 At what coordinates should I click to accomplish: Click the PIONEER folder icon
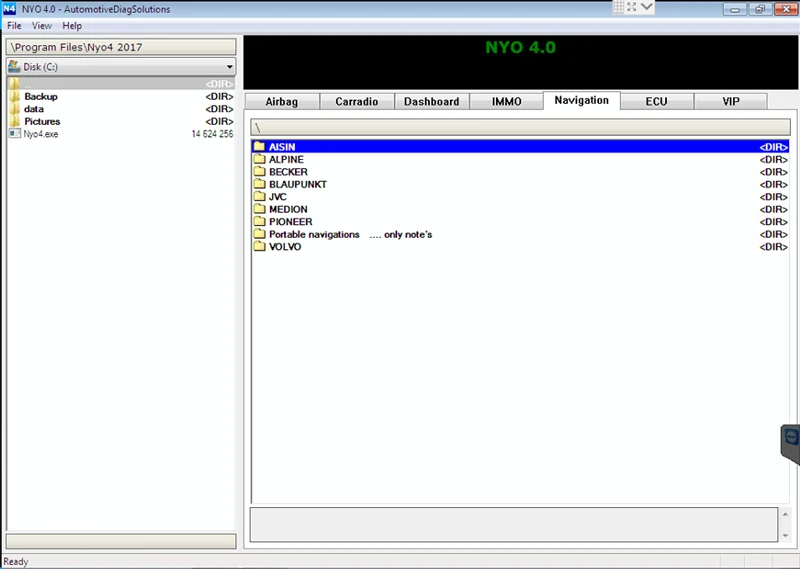click(260, 221)
